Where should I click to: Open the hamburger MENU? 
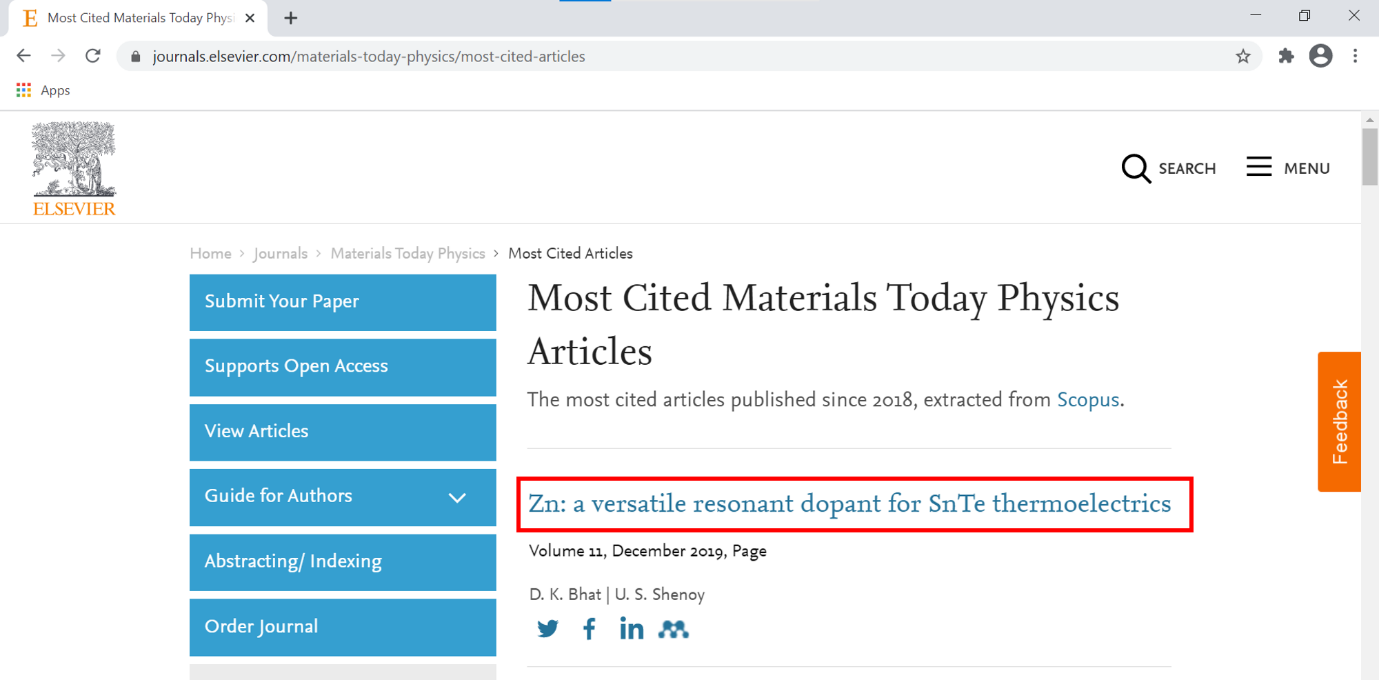[1288, 168]
